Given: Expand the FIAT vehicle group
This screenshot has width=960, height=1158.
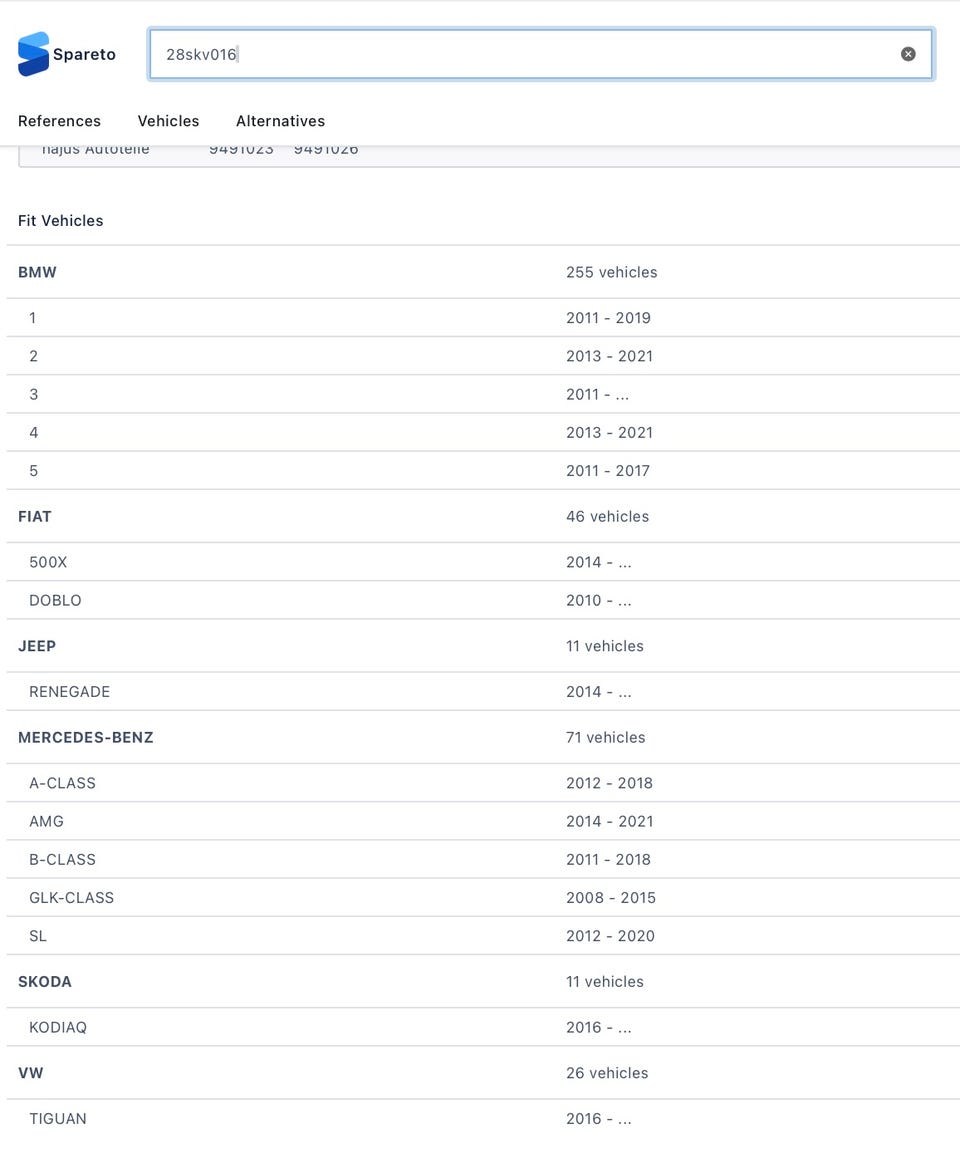Looking at the screenshot, I should tap(483, 516).
